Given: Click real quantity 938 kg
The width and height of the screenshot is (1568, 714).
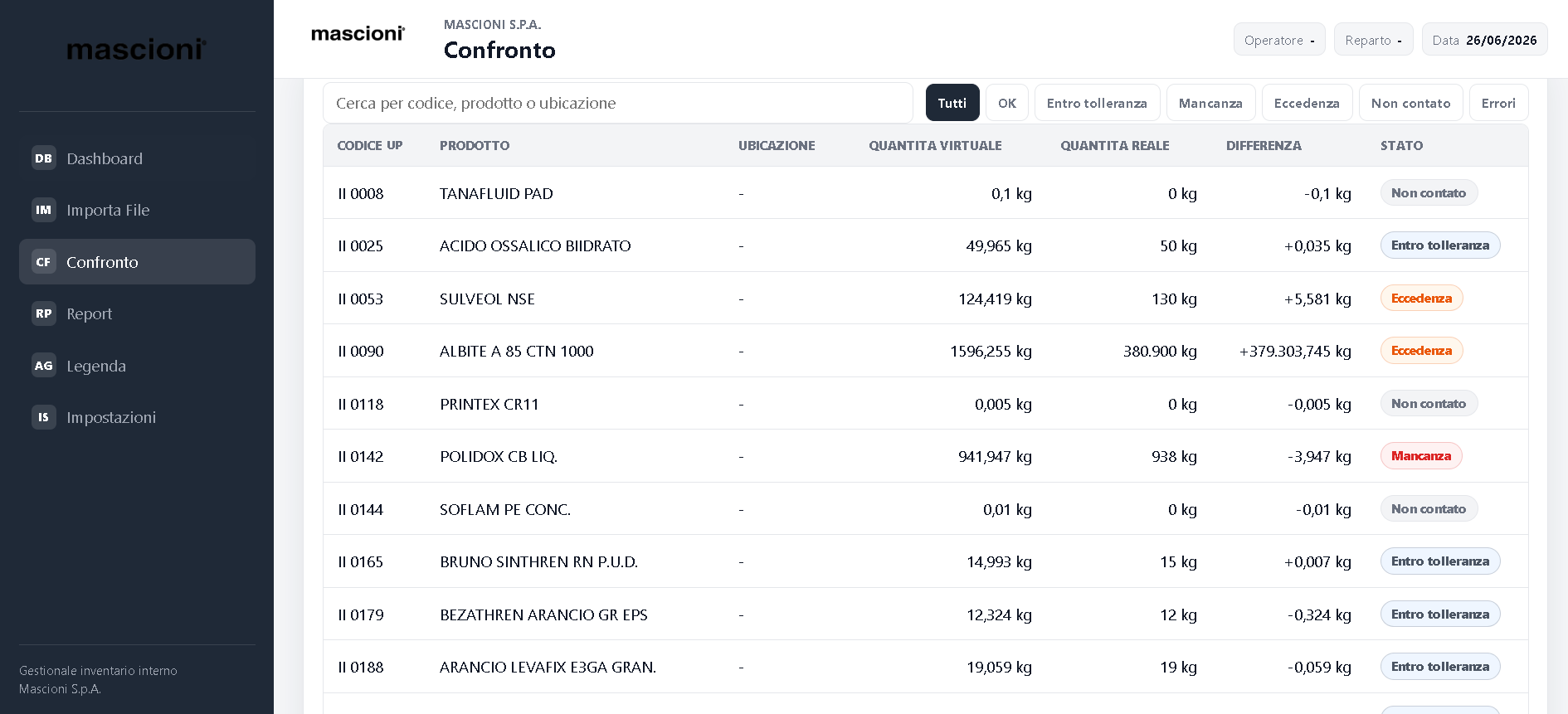Looking at the screenshot, I should 1174,457.
